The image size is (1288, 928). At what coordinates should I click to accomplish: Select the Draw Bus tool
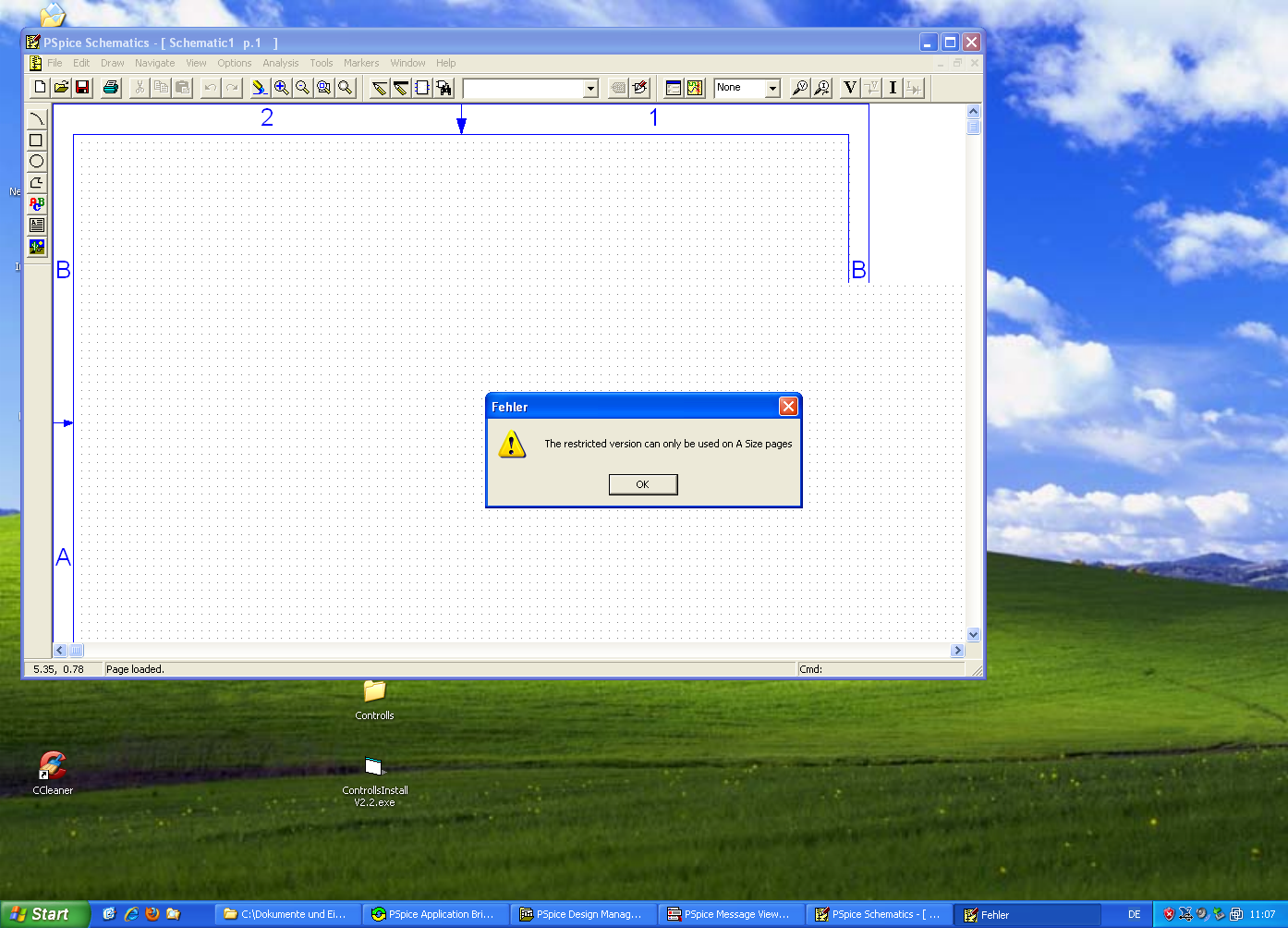(401, 88)
